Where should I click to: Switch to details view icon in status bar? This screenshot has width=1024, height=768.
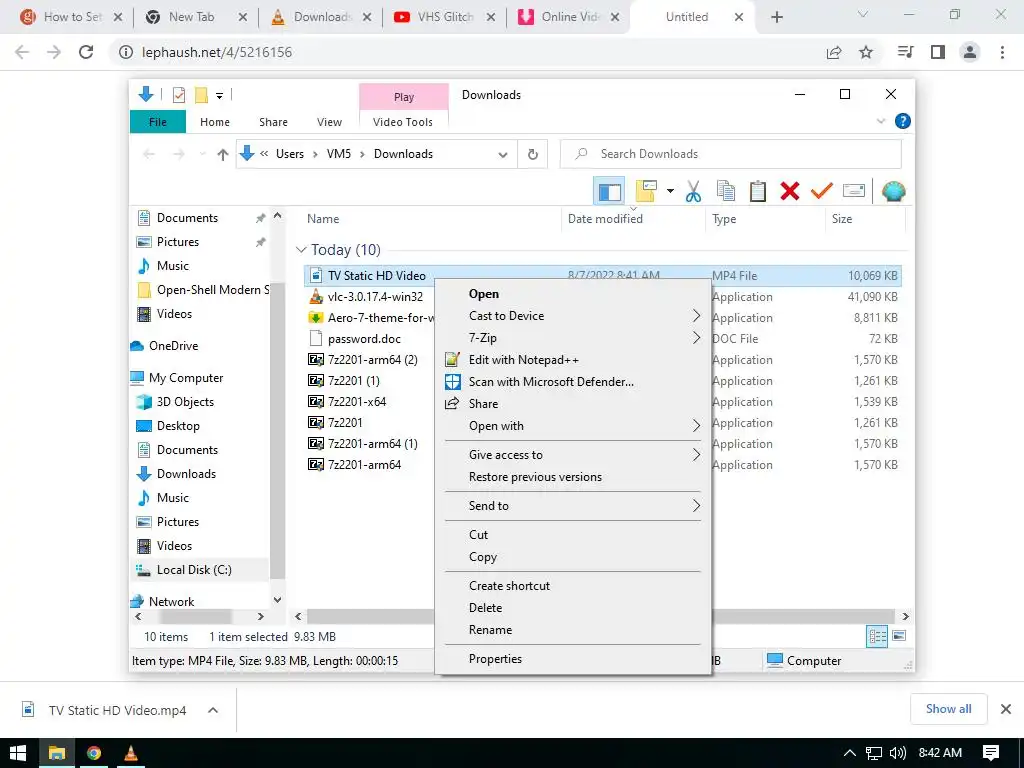877,637
